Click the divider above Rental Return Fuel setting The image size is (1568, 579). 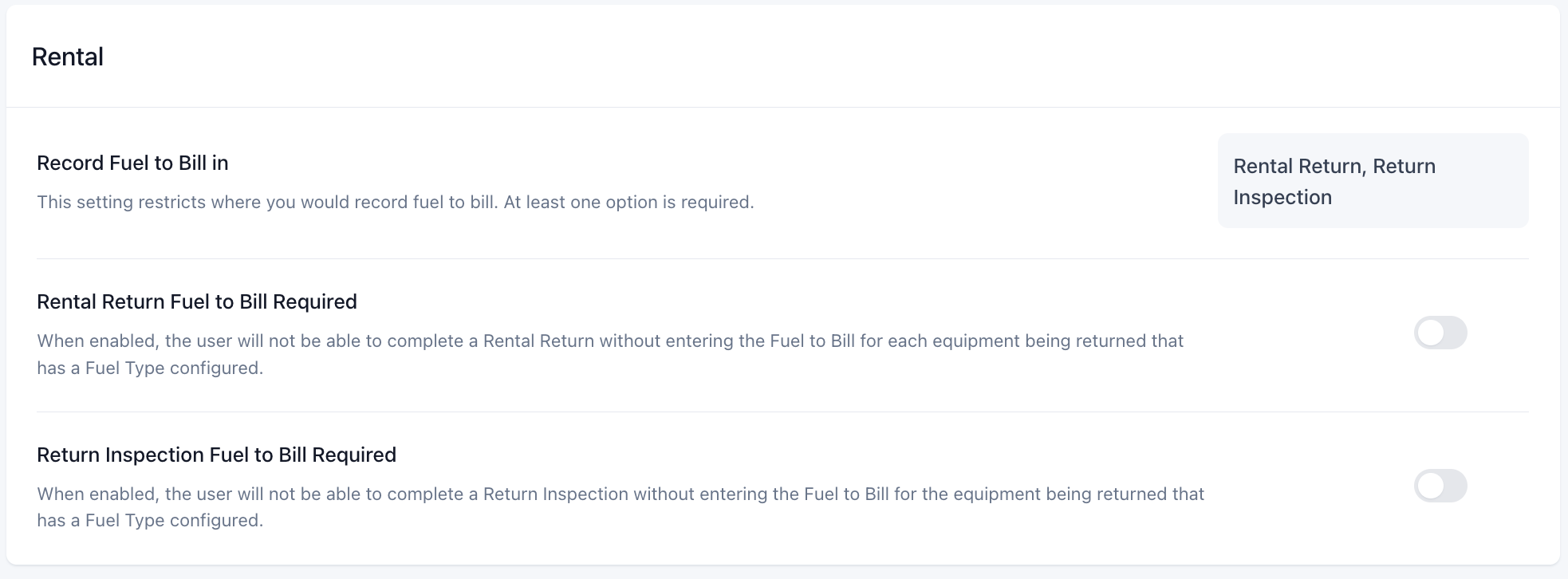pos(782,258)
